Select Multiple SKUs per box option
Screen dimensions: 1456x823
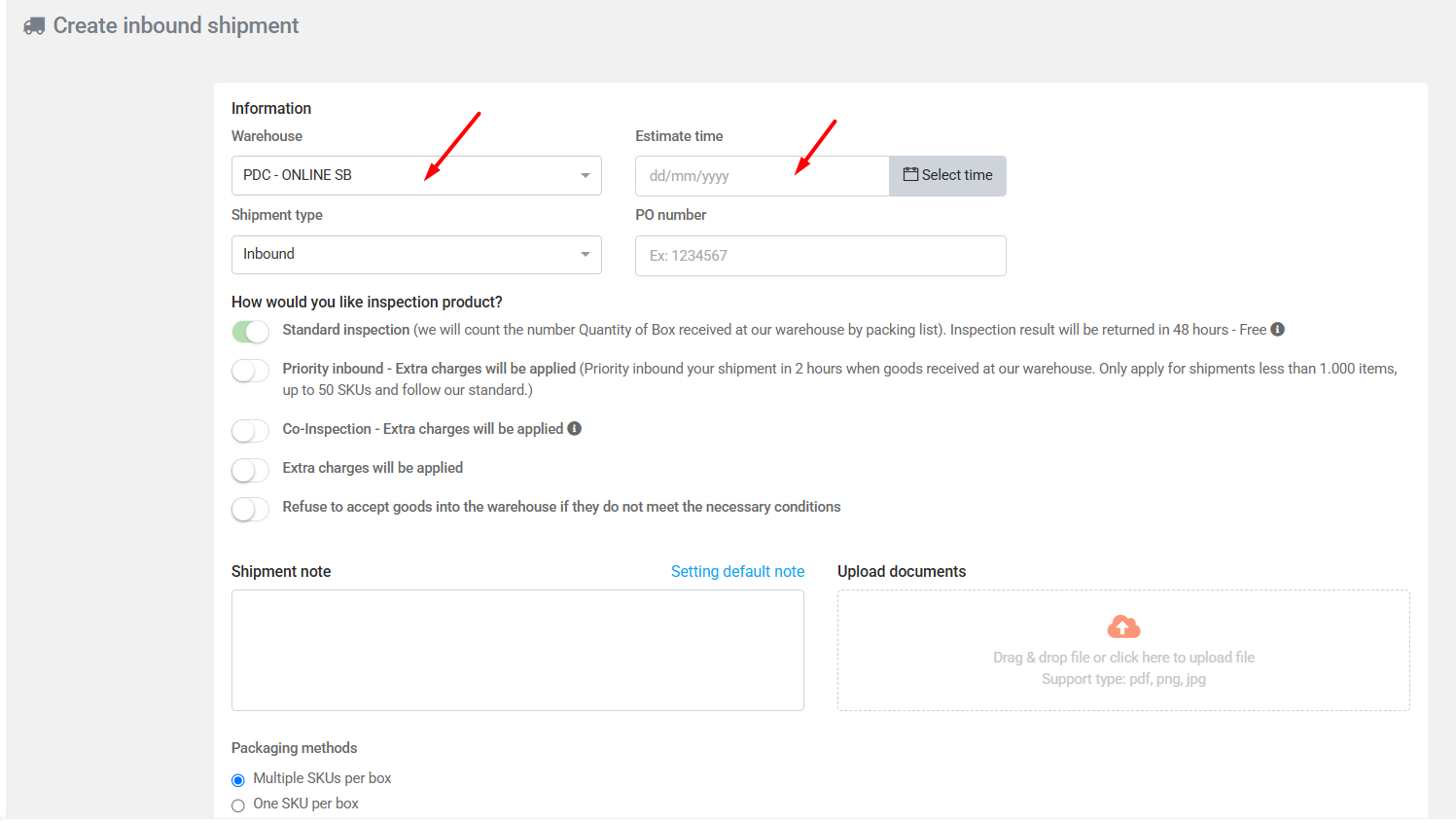point(238,780)
